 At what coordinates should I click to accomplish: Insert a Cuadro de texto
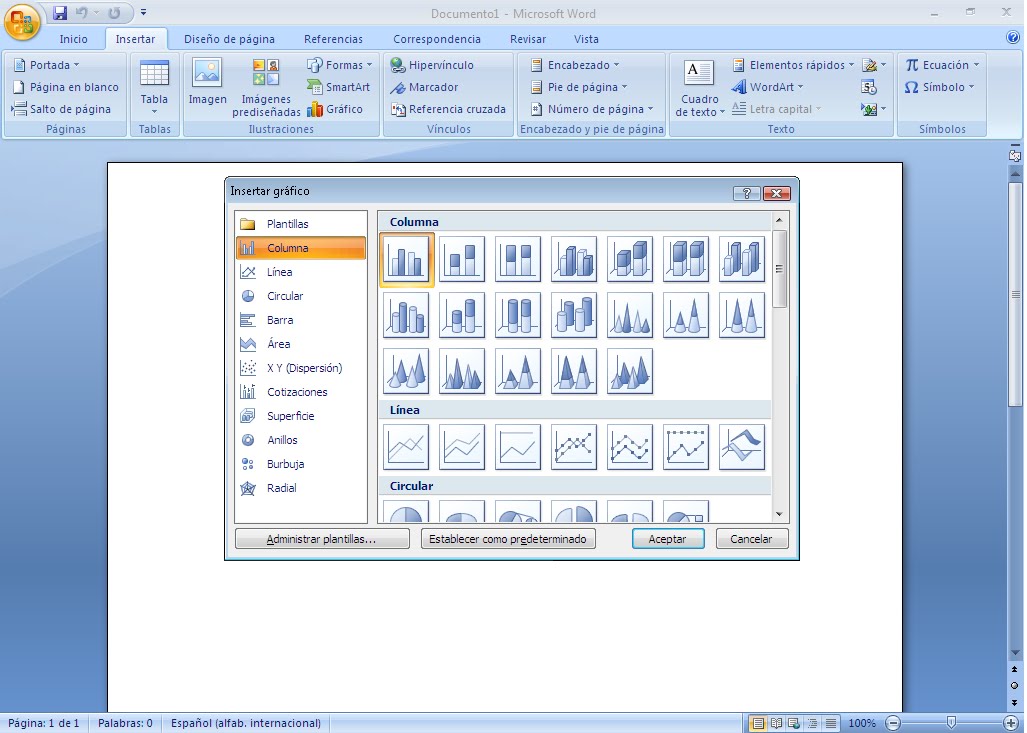click(697, 88)
